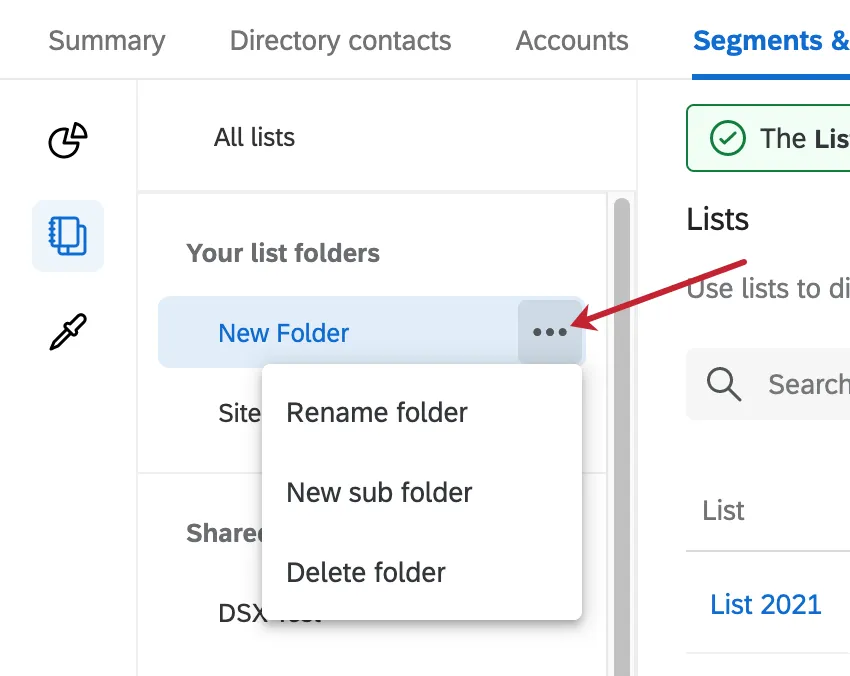The width and height of the screenshot is (850, 676).
Task: Click the List column header
Action: [x=724, y=511]
